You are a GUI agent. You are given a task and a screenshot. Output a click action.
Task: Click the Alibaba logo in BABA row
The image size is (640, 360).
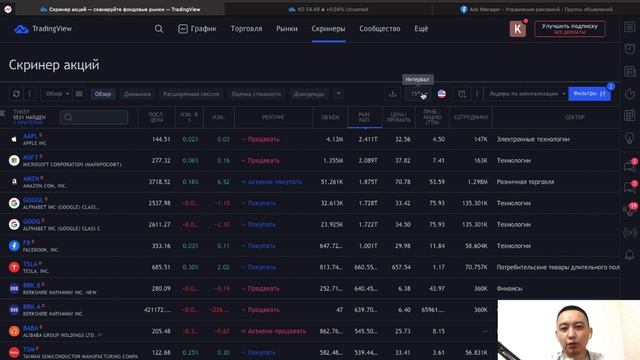(x=14, y=331)
